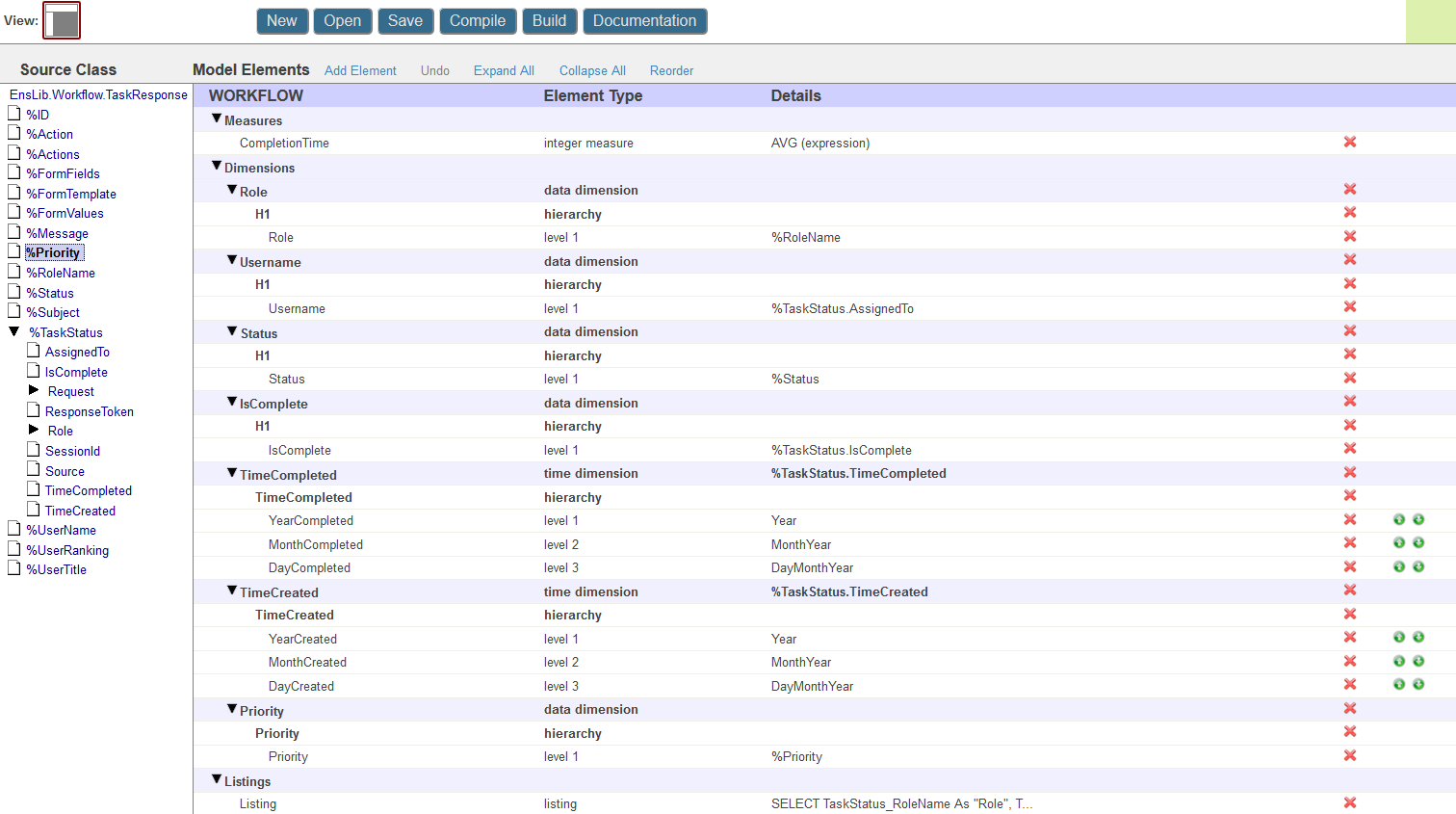Screen dimensions: 1456x814
Task: Move DayCreated level up using green arrow
Action: click(x=1399, y=684)
